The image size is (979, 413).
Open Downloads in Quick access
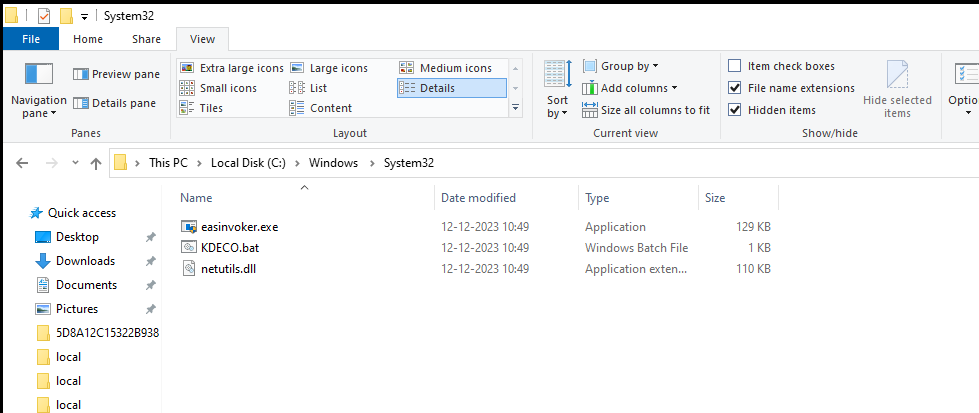click(x=86, y=261)
